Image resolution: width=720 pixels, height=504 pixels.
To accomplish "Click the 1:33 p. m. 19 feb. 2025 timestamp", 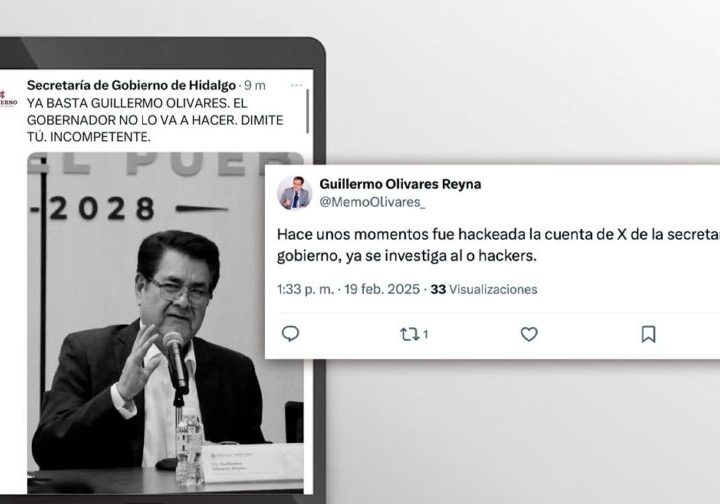I will 348,289.
